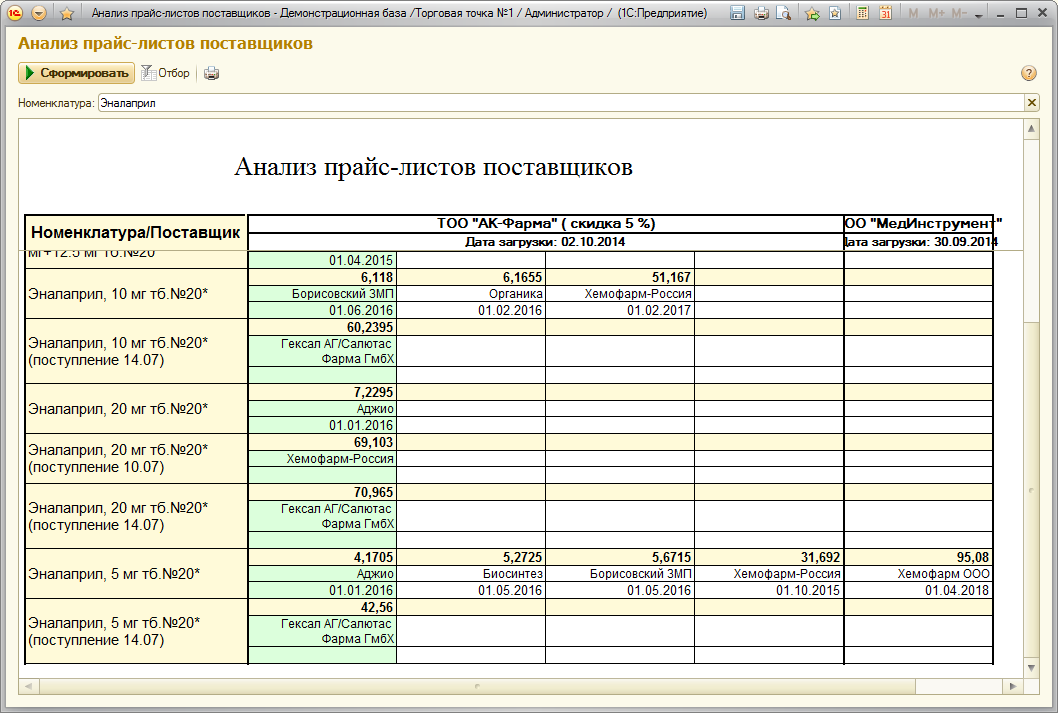Open the calculator tool
Image resolution: width=1058 pixels, height=713 pixels.
tap(863, 13)
